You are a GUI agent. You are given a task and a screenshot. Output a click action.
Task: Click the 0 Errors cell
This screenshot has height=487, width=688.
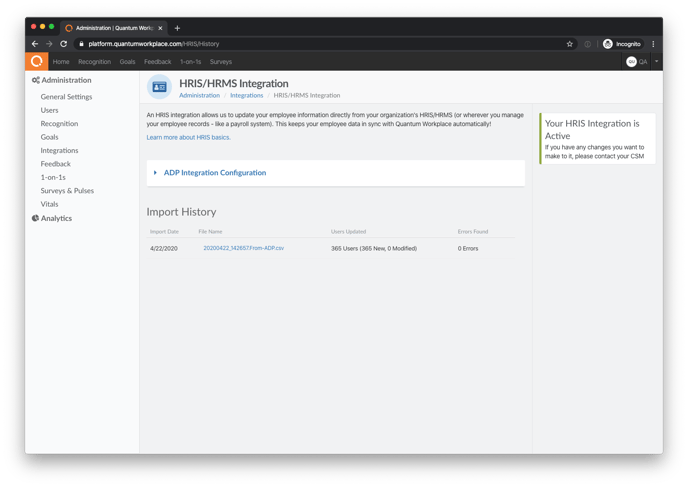[468, 248]
